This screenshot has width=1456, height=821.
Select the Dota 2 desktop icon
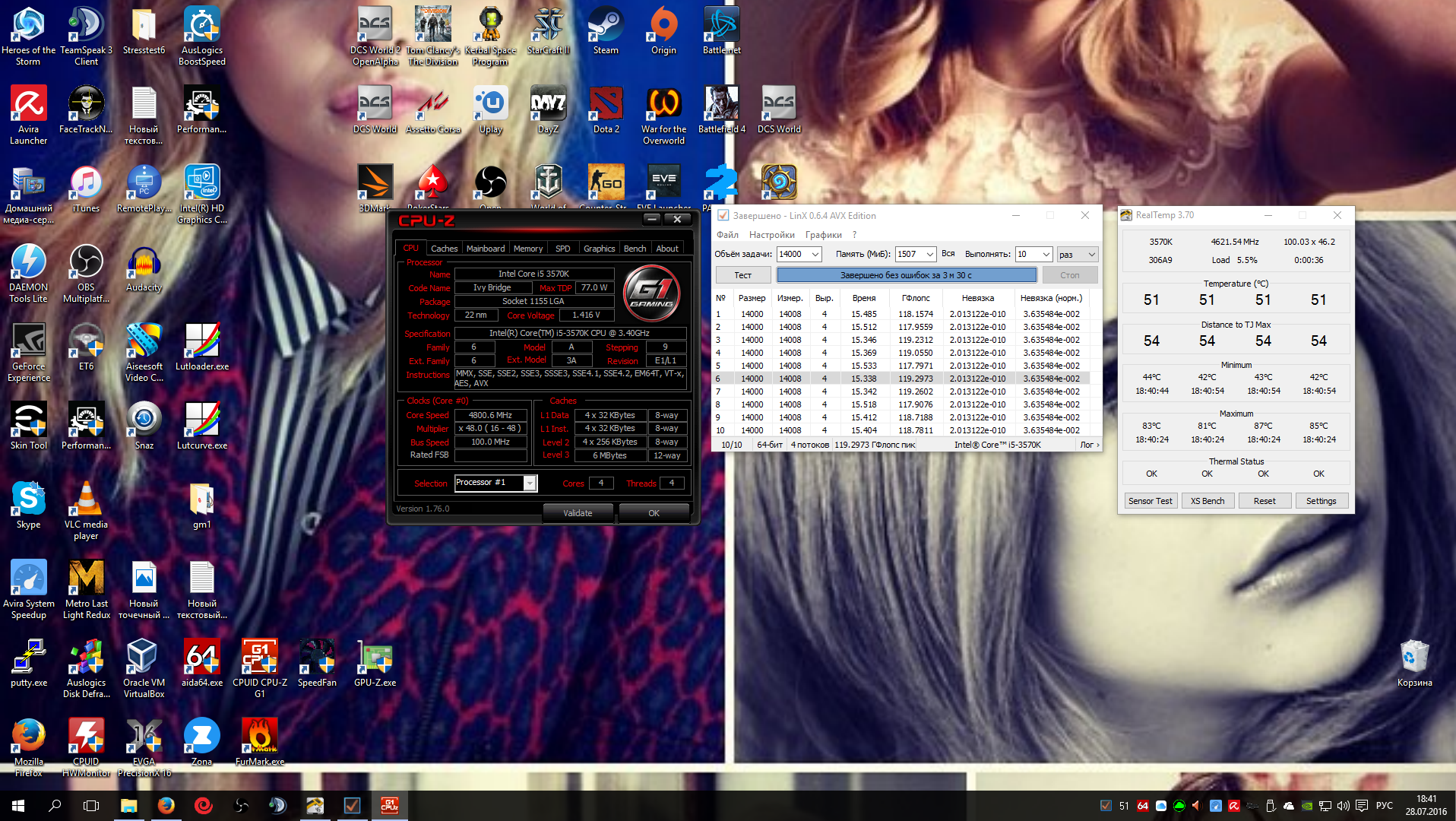tap(606, 109)
